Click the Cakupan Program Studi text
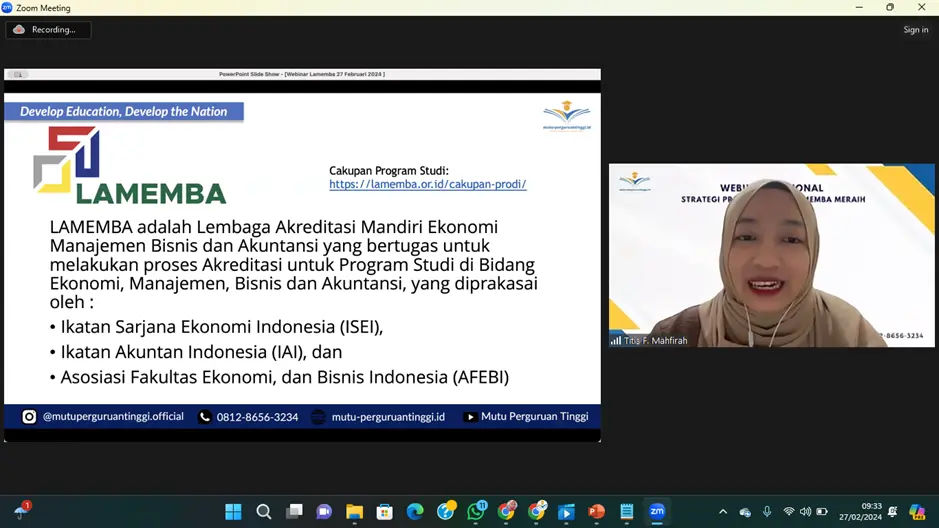This screenshot has height=528, width=939. tap(389, 171)
